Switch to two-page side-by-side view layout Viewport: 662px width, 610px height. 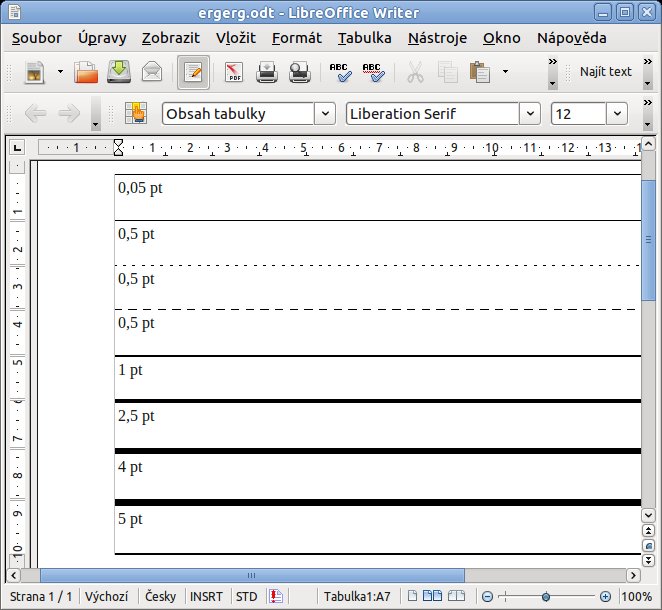pos(432,596)
